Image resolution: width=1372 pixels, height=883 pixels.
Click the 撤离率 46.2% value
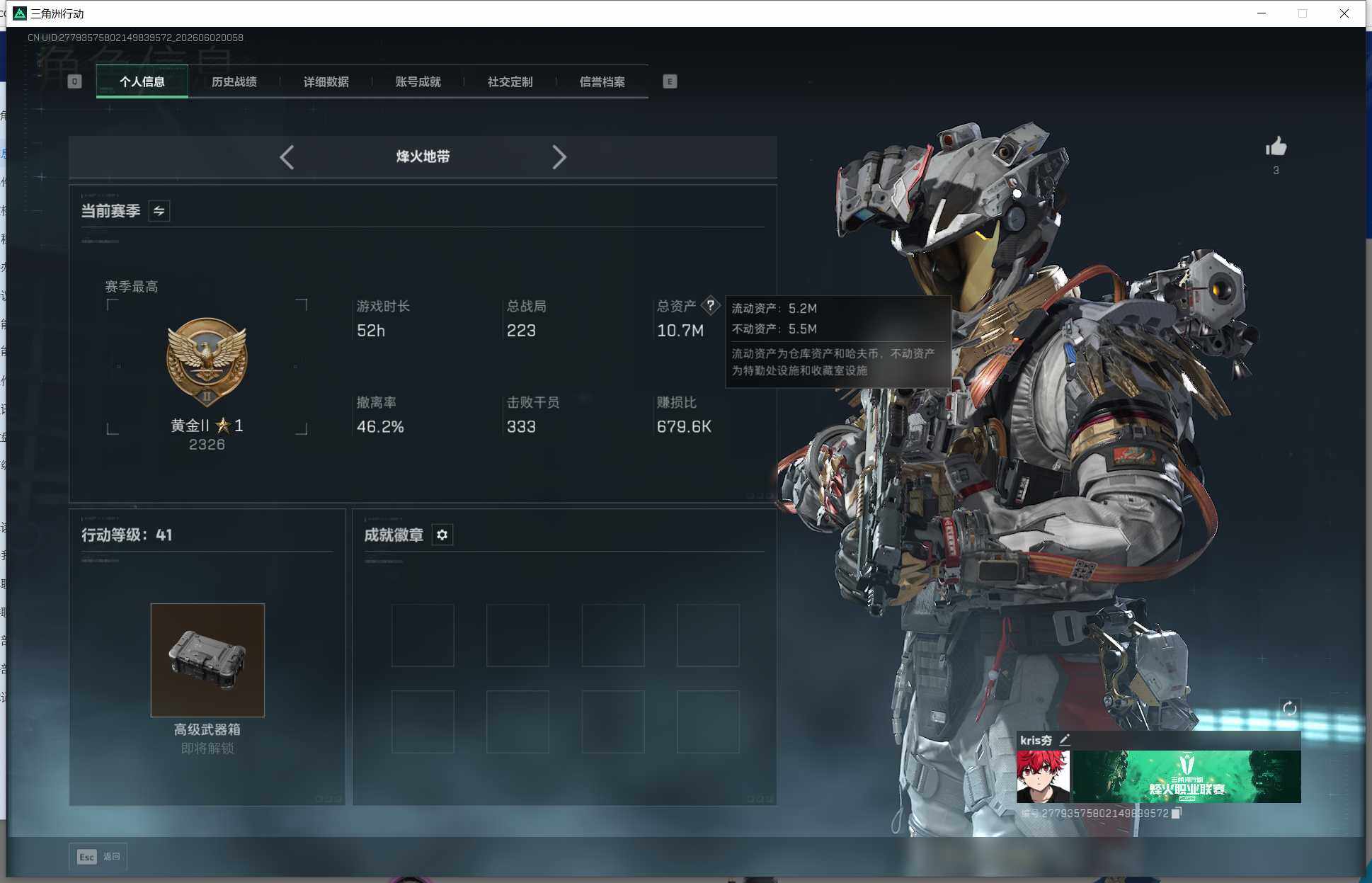click(380, 427)
